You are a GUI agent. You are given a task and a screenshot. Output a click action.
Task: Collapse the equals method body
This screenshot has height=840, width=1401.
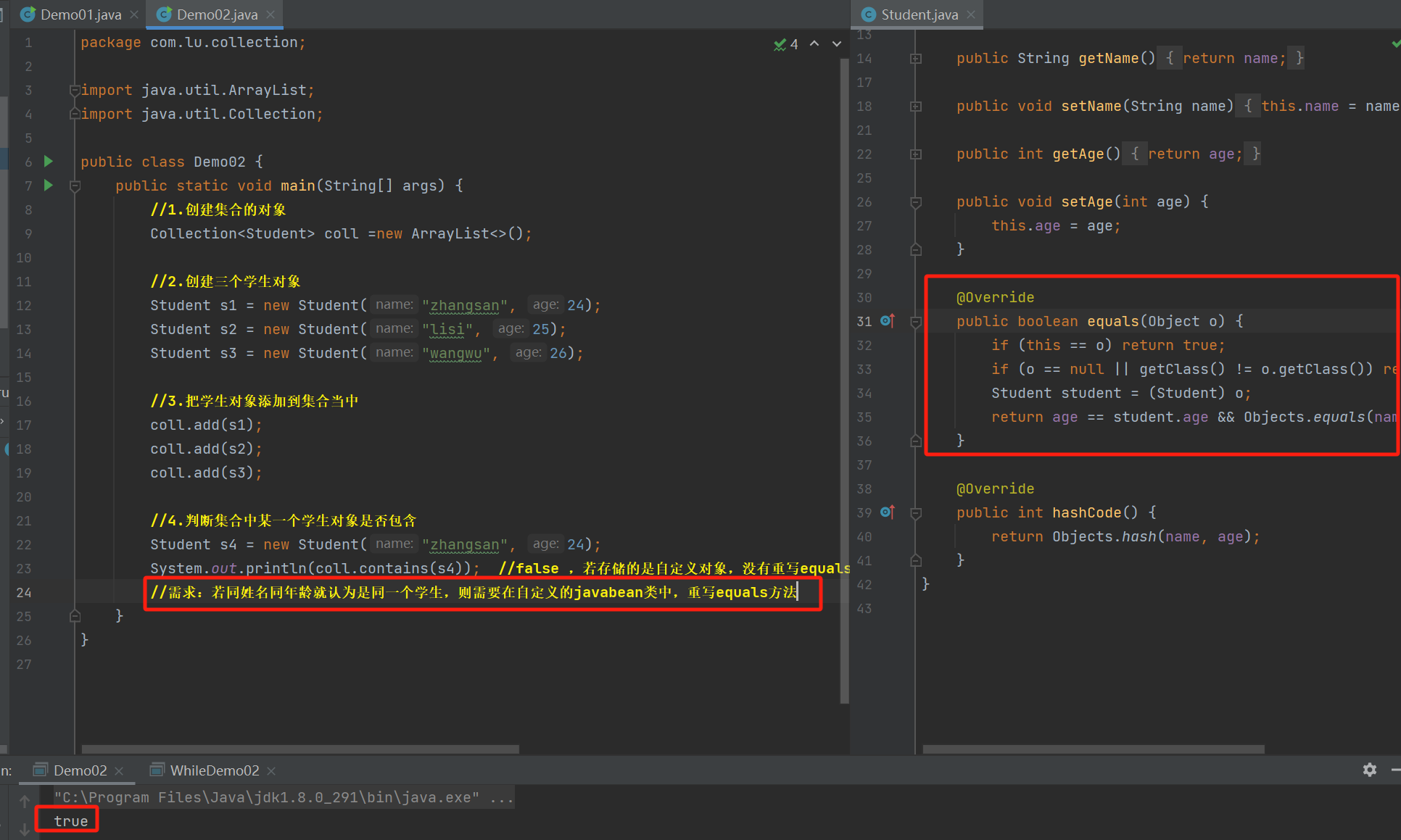coord(916,321)
